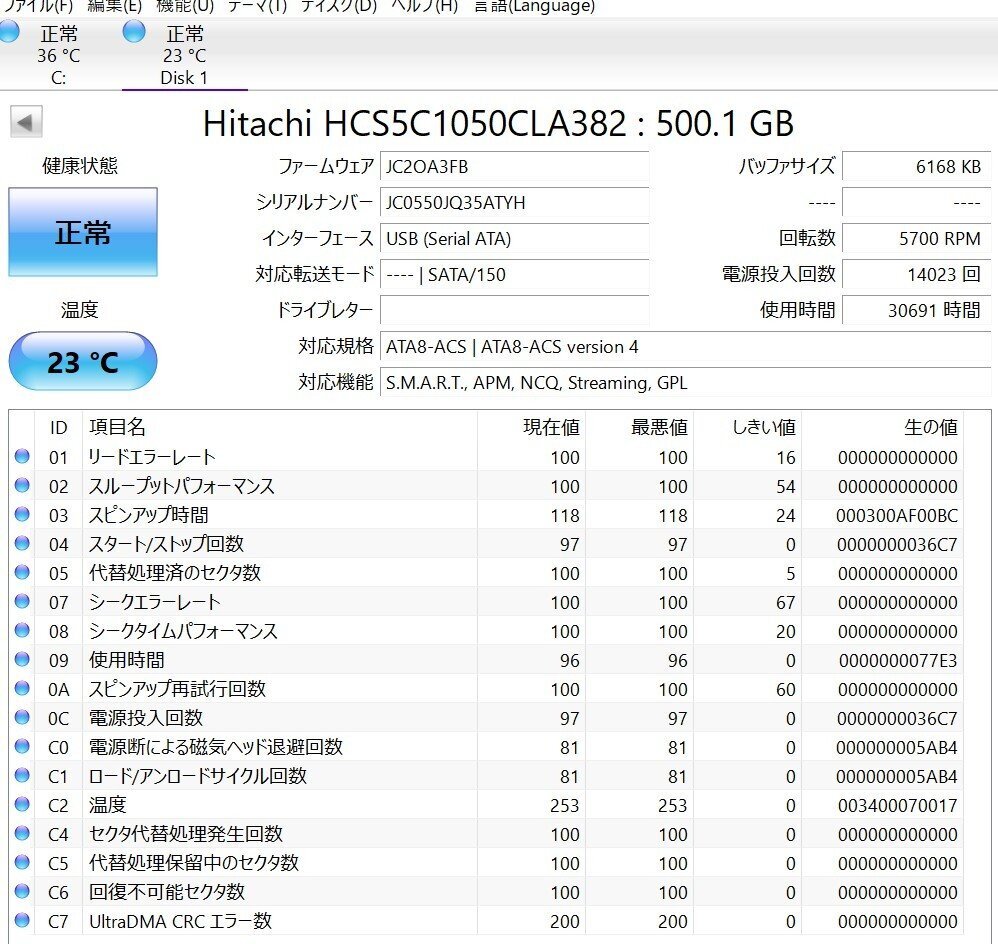Click status icon for 08 シークタイムパフォーマンス
The image size is (998, 944).
click(22, 630)
